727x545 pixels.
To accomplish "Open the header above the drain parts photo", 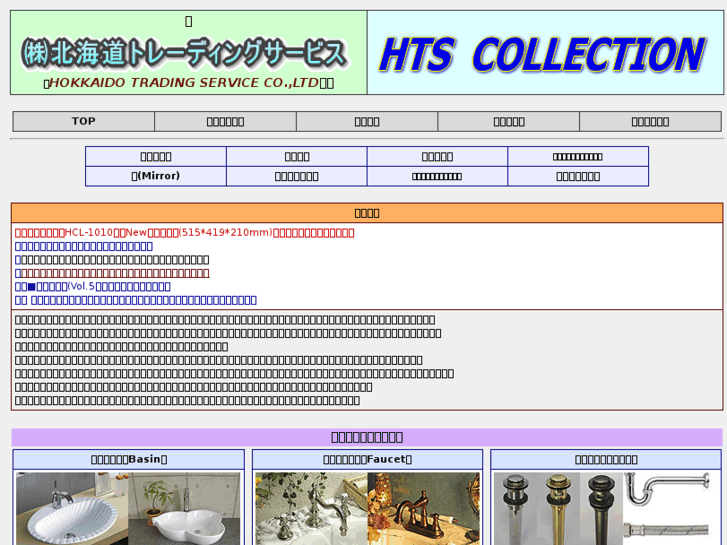I will point(606,459).
